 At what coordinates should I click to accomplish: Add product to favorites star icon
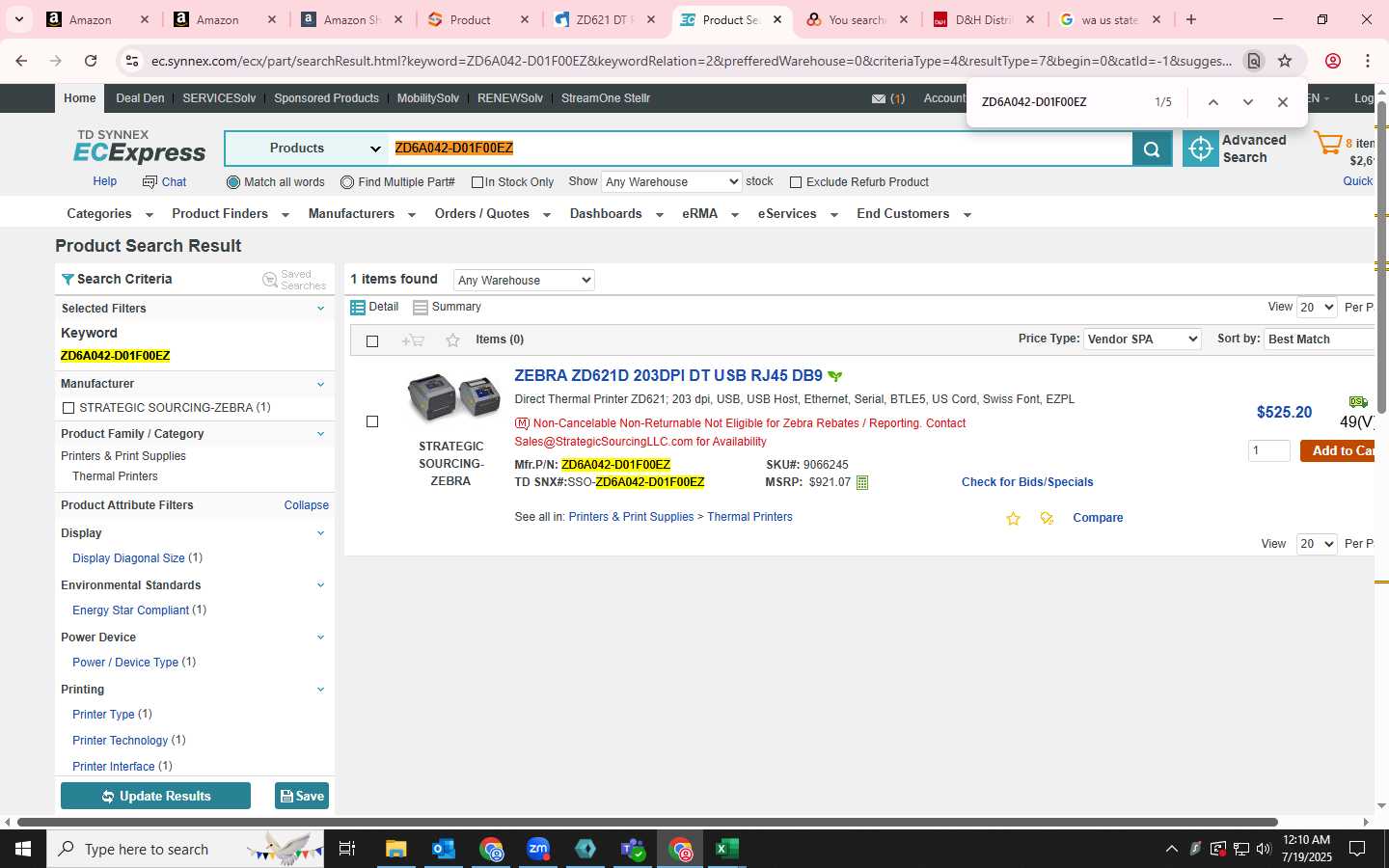point(1013,519)
